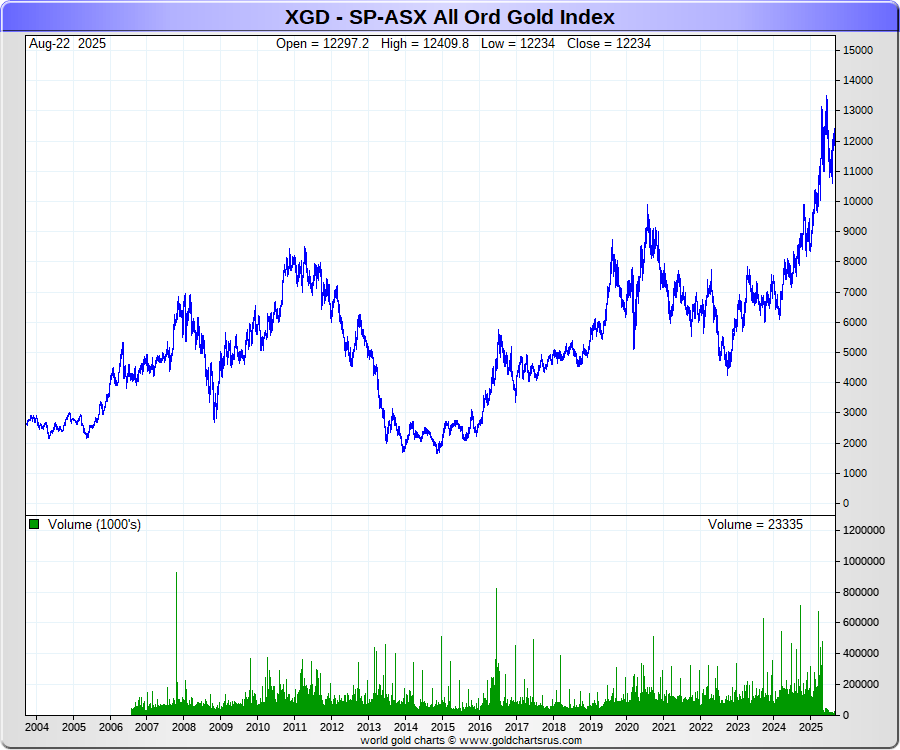Click the 2010 year label
Viewport: 900px width, 750px height.
(258, 727)
